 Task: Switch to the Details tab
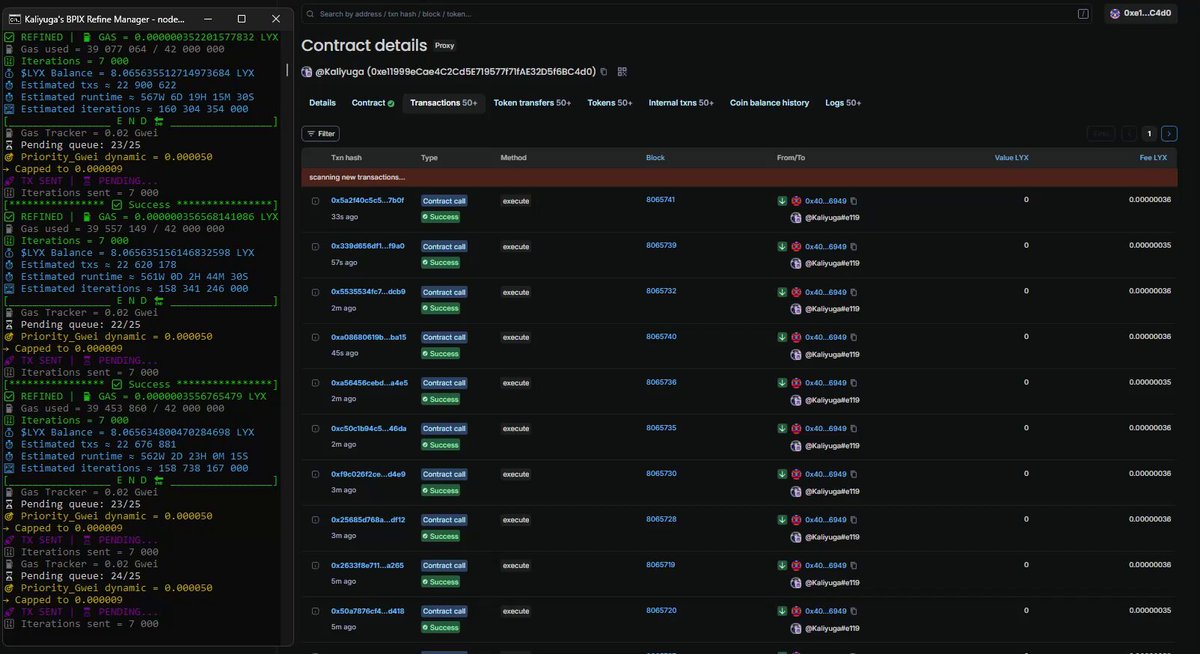tap(322, 103)
